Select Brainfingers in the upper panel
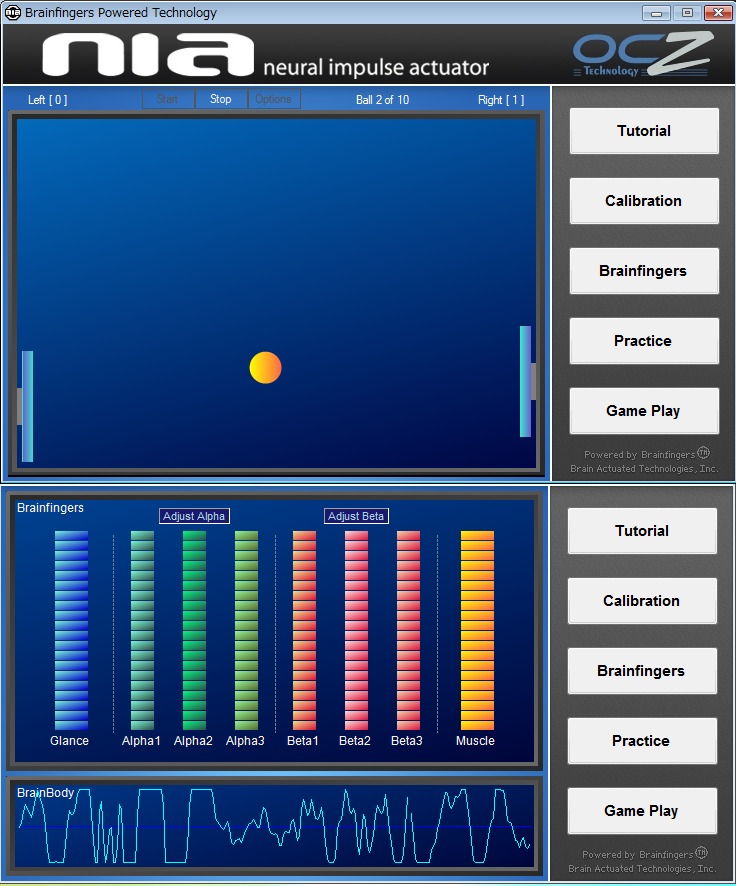 tap(644, 271)
